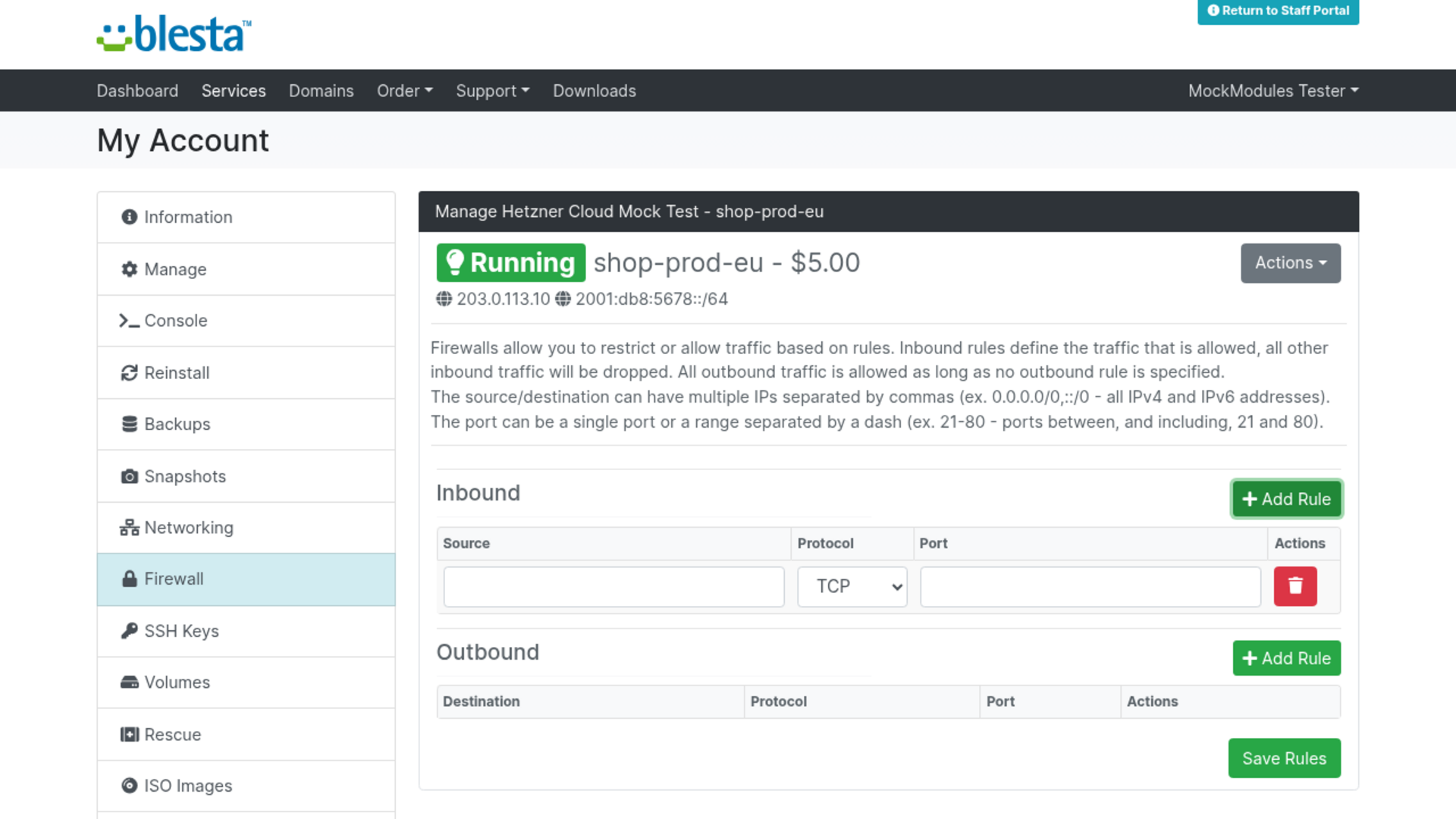The image size is (1456, 819).
Task: Open Services in the navbar
Action: (234, 91)
